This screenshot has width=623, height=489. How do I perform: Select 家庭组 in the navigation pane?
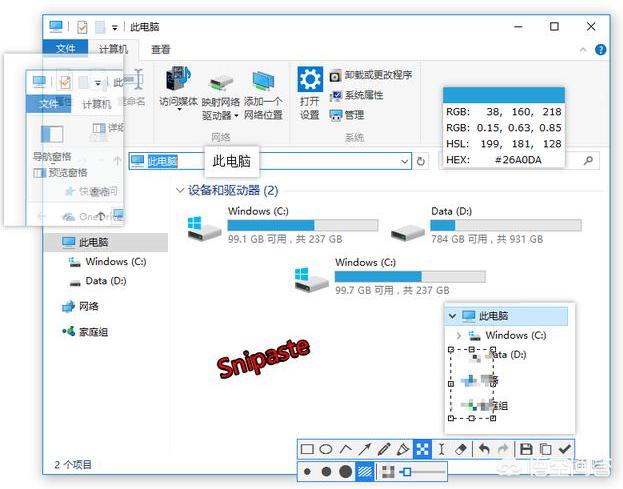[85, 332]
